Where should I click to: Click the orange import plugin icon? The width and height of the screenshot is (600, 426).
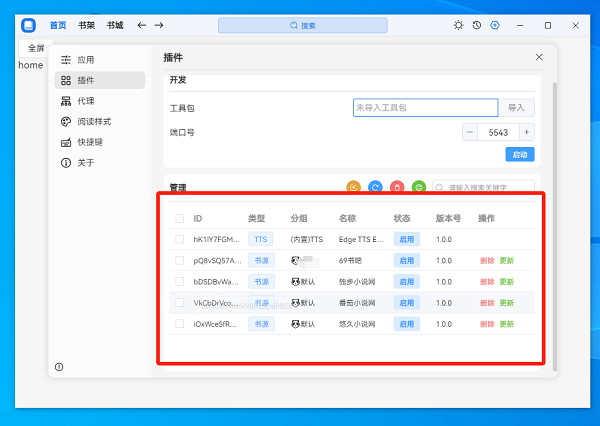pos(353,187)
